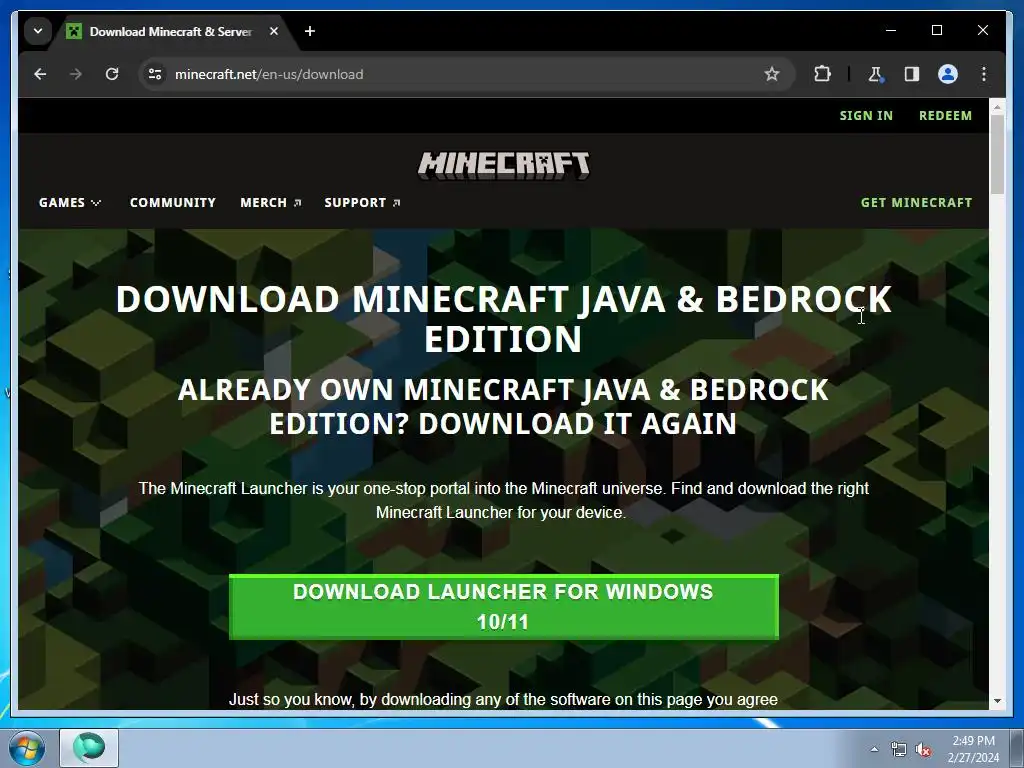Click 'DOWNLOAD MINECRAFT JAVA & BEDROCK EDITION' heading
Viewport: 1024px width, 768px height.
[x=504, y=319]
